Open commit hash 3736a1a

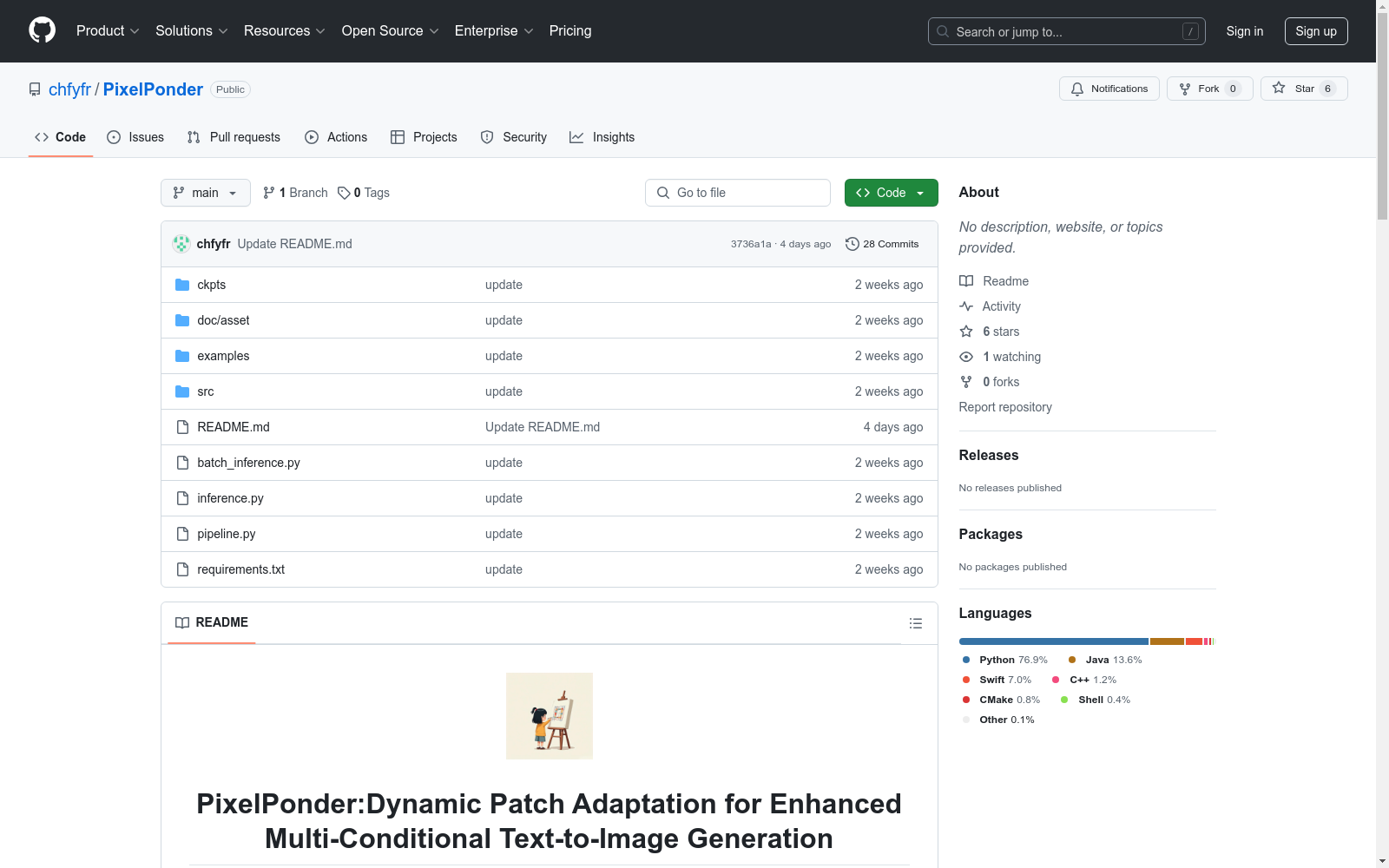[x=751, y=244]
